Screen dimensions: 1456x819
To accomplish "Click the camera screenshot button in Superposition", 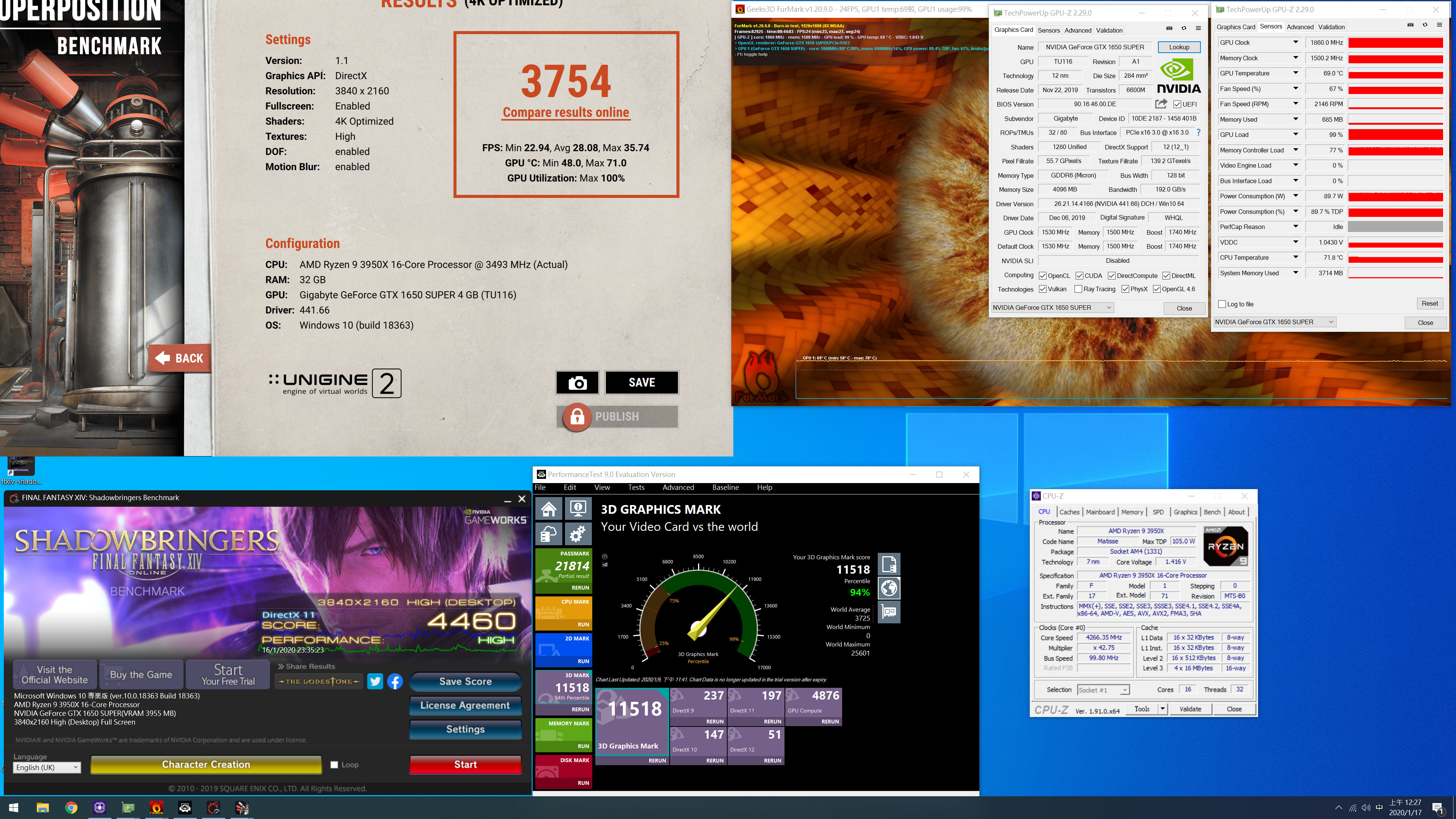I will pyautogui.click(x=577, y=383).
